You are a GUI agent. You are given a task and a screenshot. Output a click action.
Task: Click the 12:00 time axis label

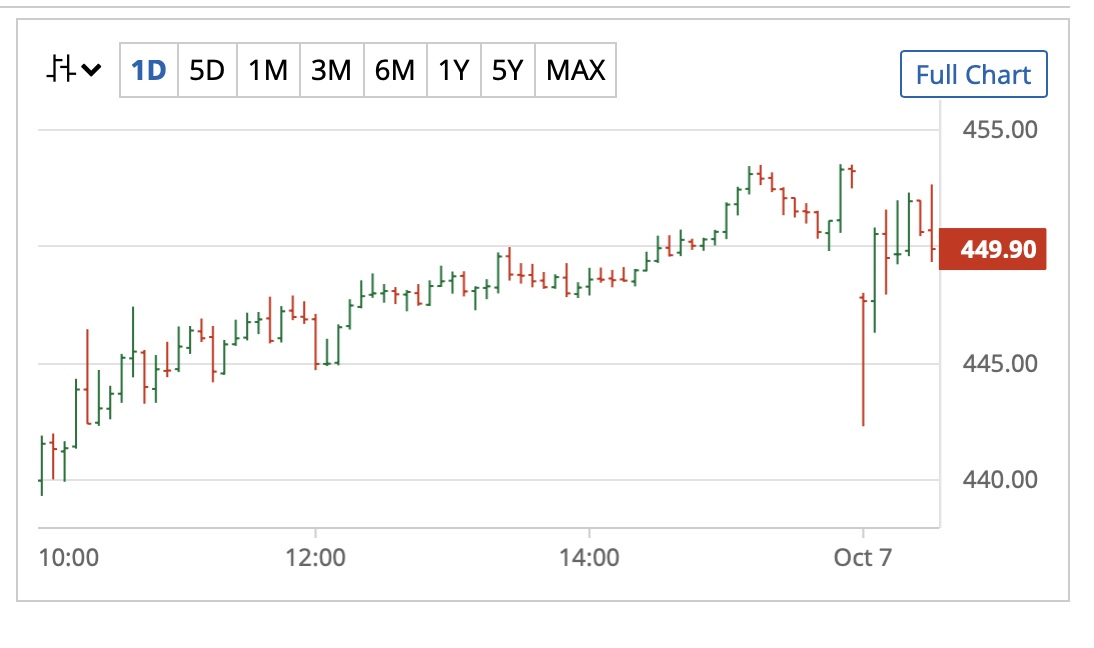tap(315, 557)
